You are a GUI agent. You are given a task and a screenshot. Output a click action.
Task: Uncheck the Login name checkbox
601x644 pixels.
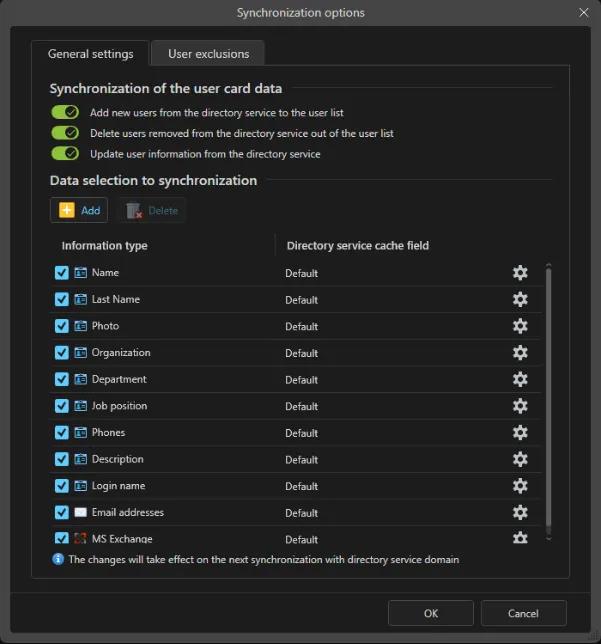pos(62,486)
